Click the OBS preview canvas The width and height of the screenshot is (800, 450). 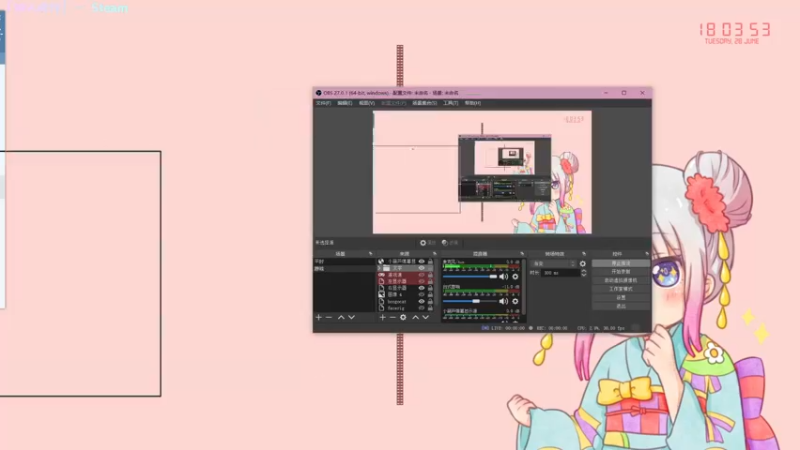point(482,172)
